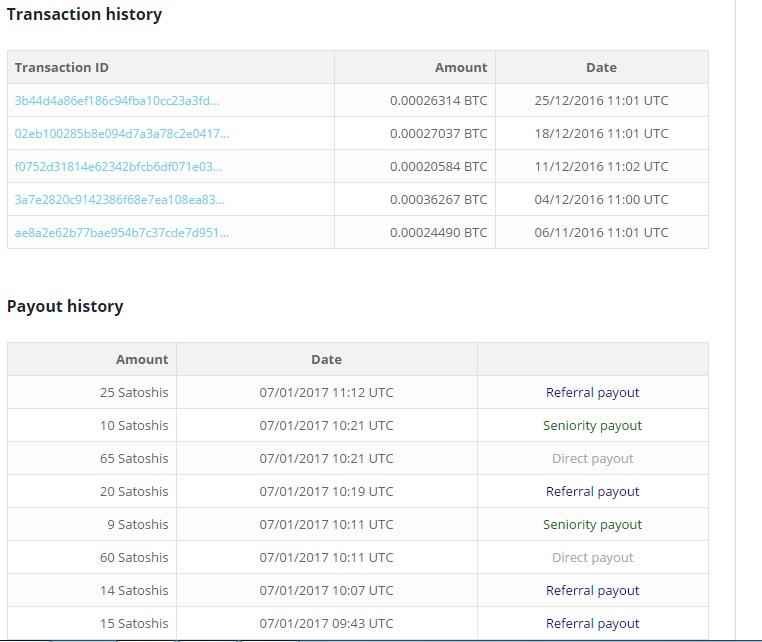
Task: Click the Amount header in Payout history
Action: coord(142,360)
